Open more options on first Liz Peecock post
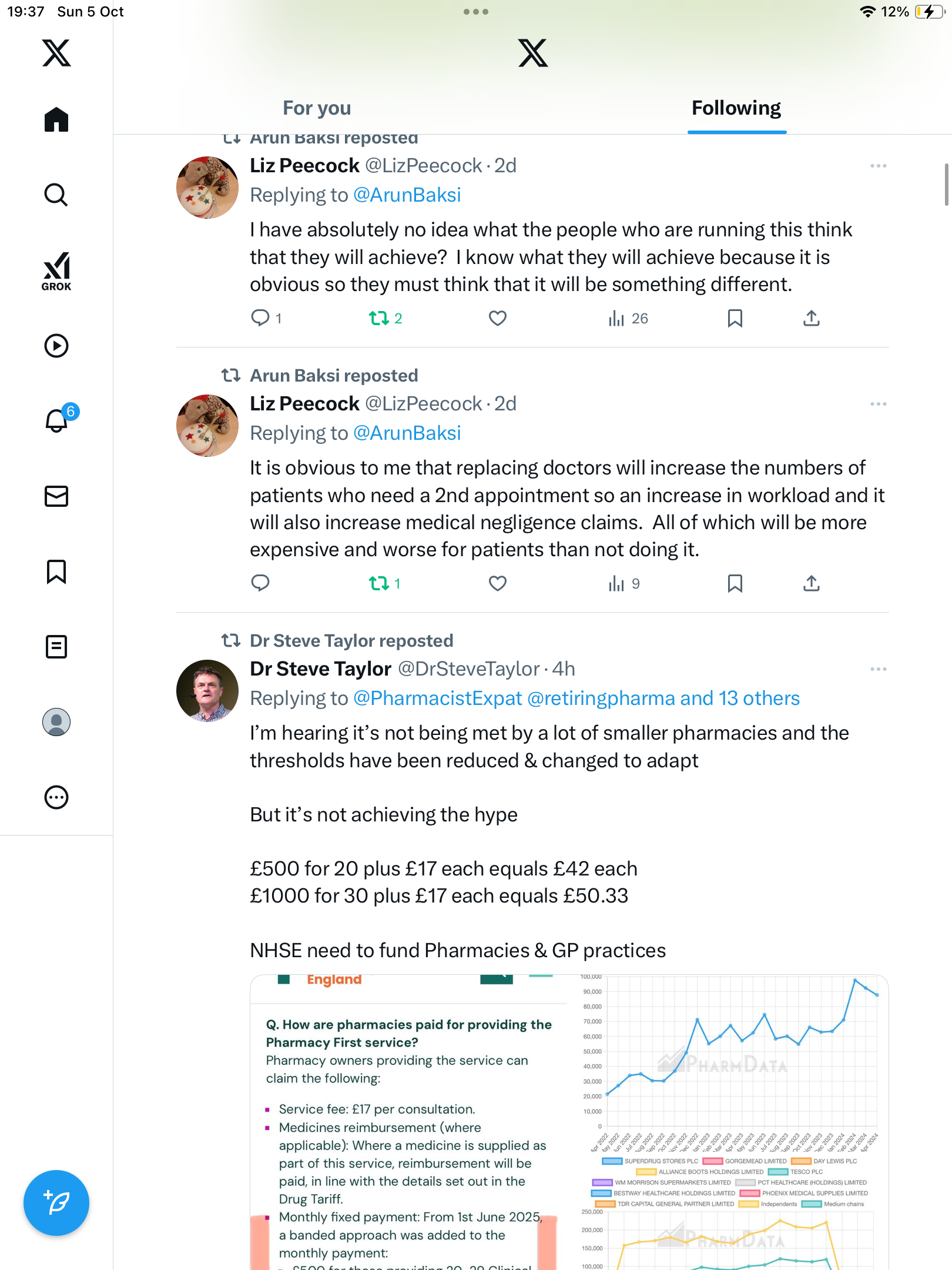This screenshot has width=952, height=1270. 878,166
